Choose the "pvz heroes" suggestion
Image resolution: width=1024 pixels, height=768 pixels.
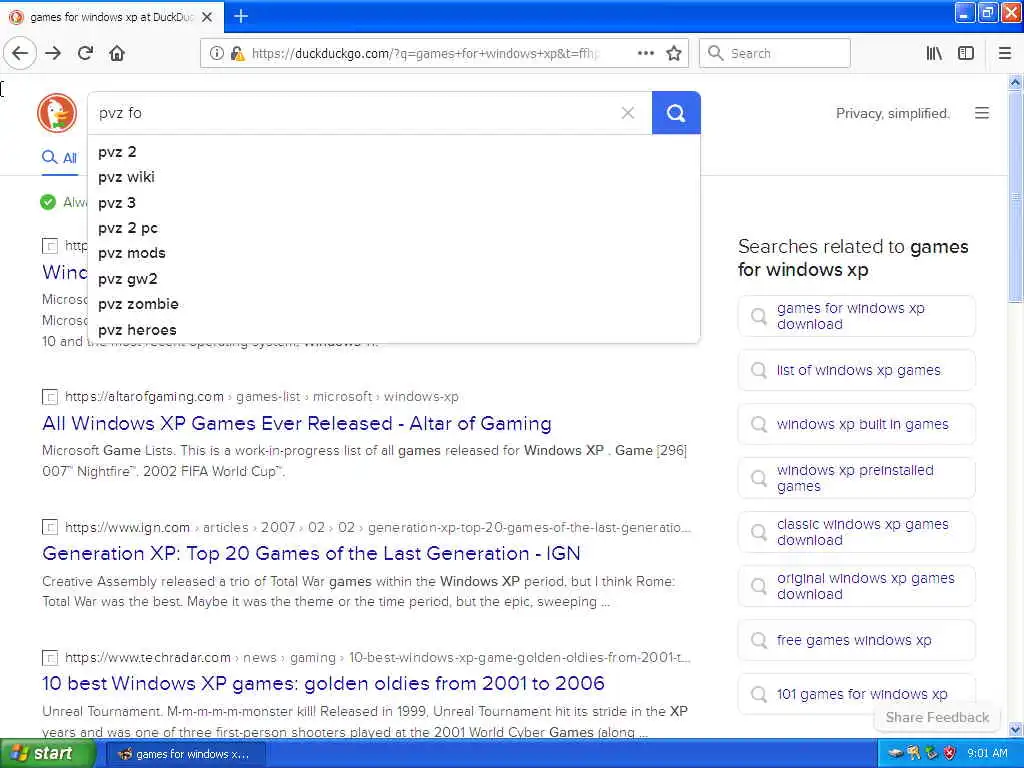pyautogui.click(x=394, y=330)
